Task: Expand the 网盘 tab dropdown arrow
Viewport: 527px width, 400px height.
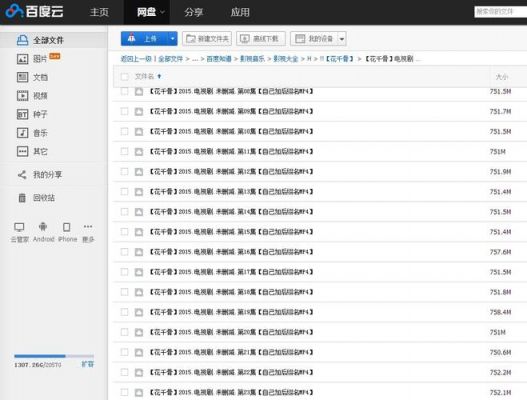Action: tap(162, 12)
